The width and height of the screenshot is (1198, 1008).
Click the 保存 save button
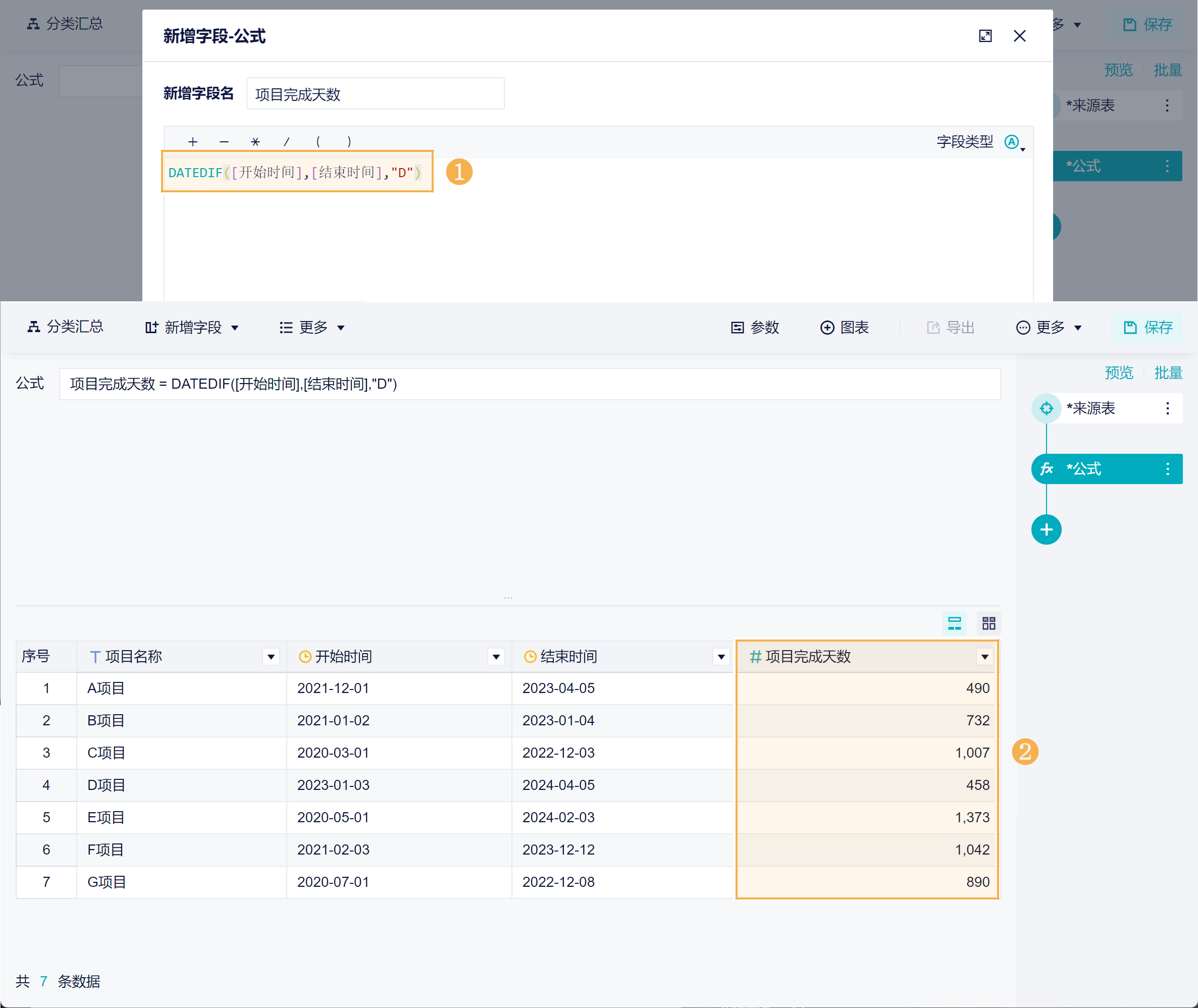click(1147, 328)
